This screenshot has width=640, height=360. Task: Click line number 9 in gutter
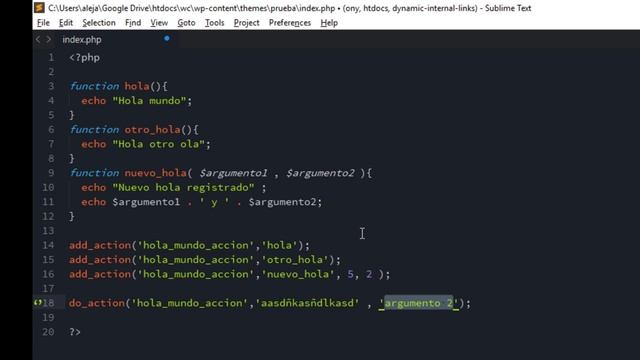(x=51, y=173)
